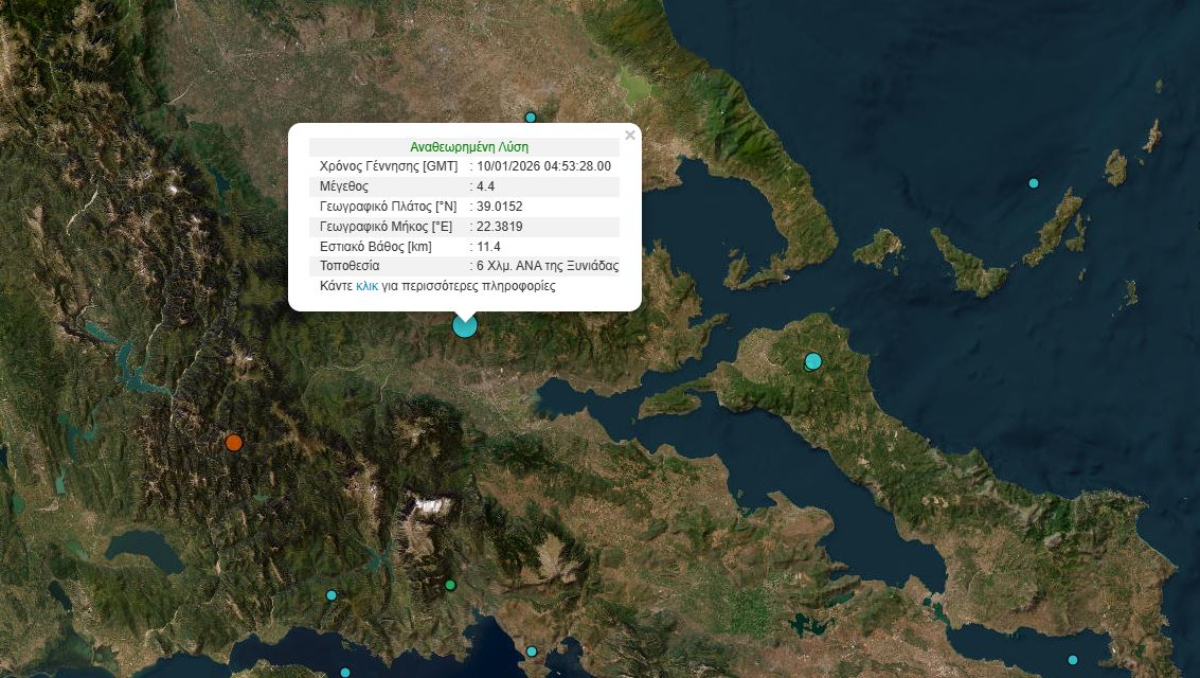Click the cyan earthquake dot on Euboea island

813,359
